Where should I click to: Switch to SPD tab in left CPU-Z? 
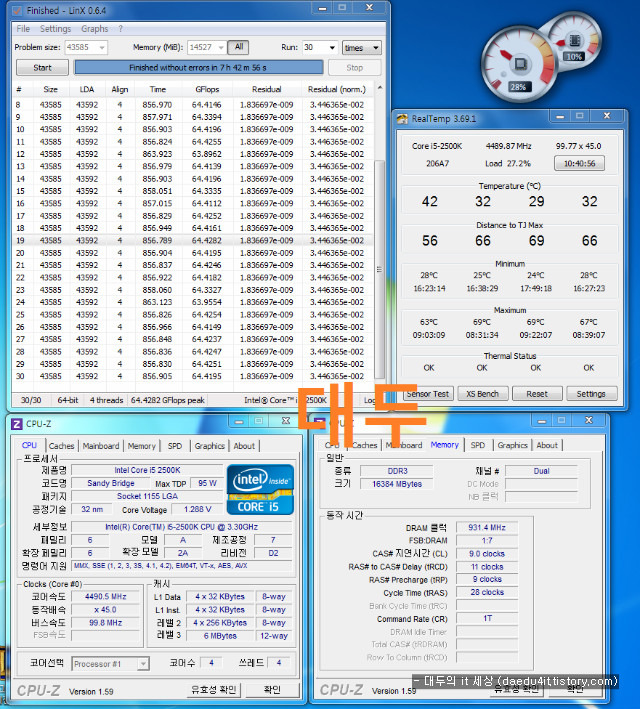tap(175, 446)
